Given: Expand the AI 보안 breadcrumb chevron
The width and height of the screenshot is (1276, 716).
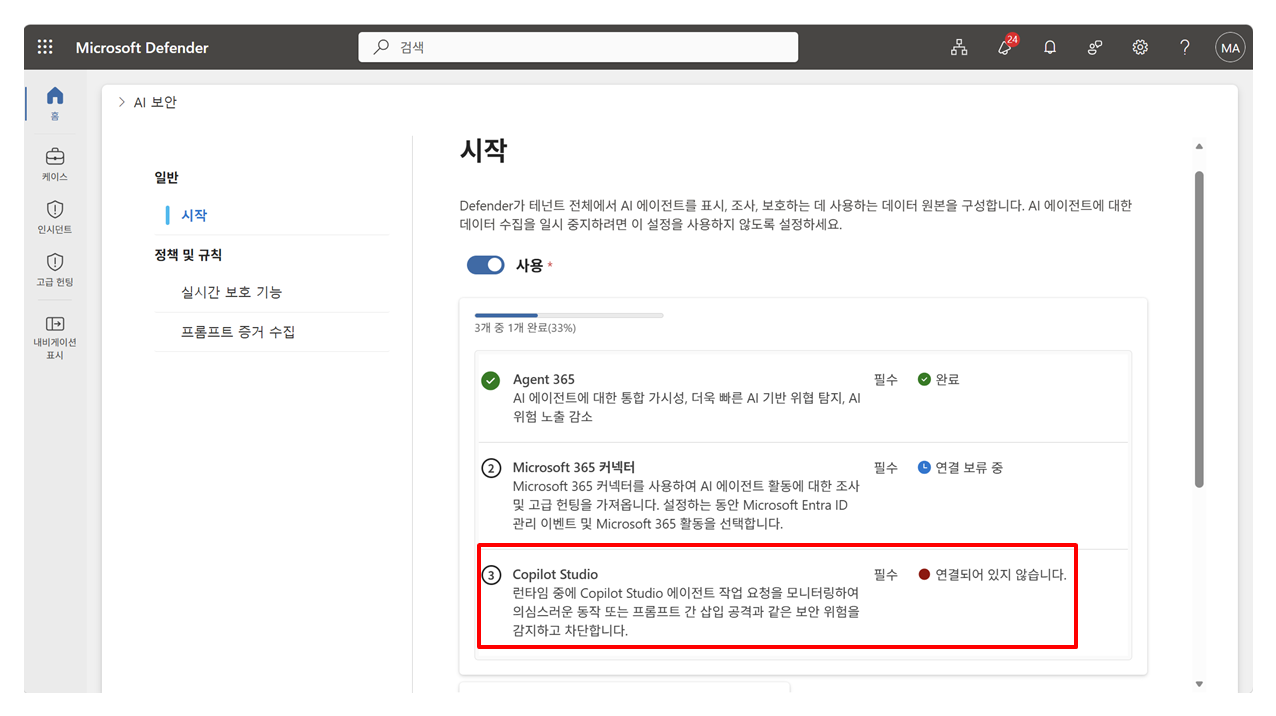Looking at the screenshot, I should click(x=122, y=102).
